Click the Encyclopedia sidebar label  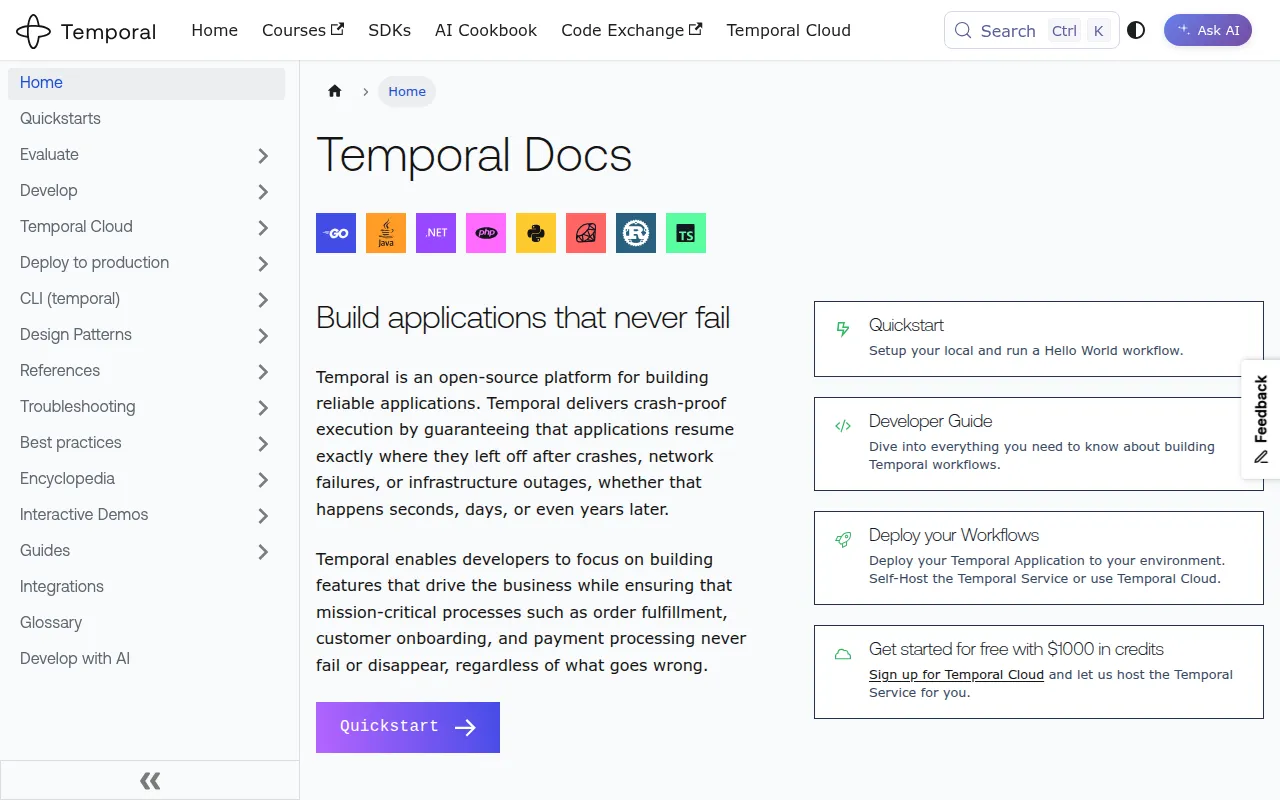click(67, 479)
